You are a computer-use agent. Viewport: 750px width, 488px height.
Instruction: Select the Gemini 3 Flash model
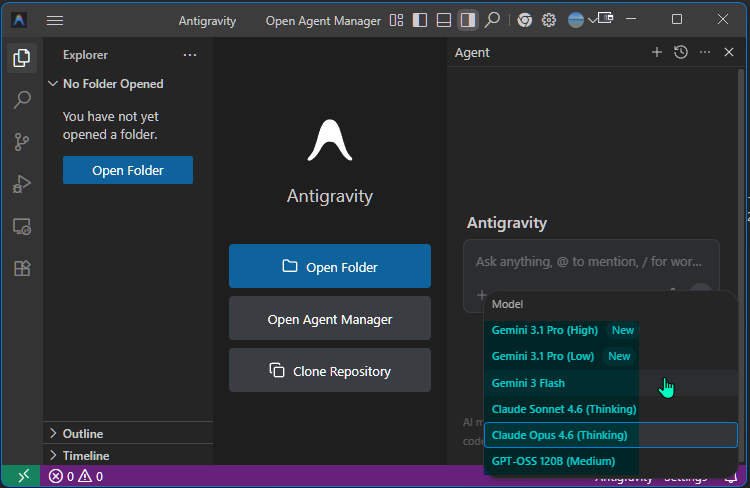pyautogui.click(x=611, y=383)
